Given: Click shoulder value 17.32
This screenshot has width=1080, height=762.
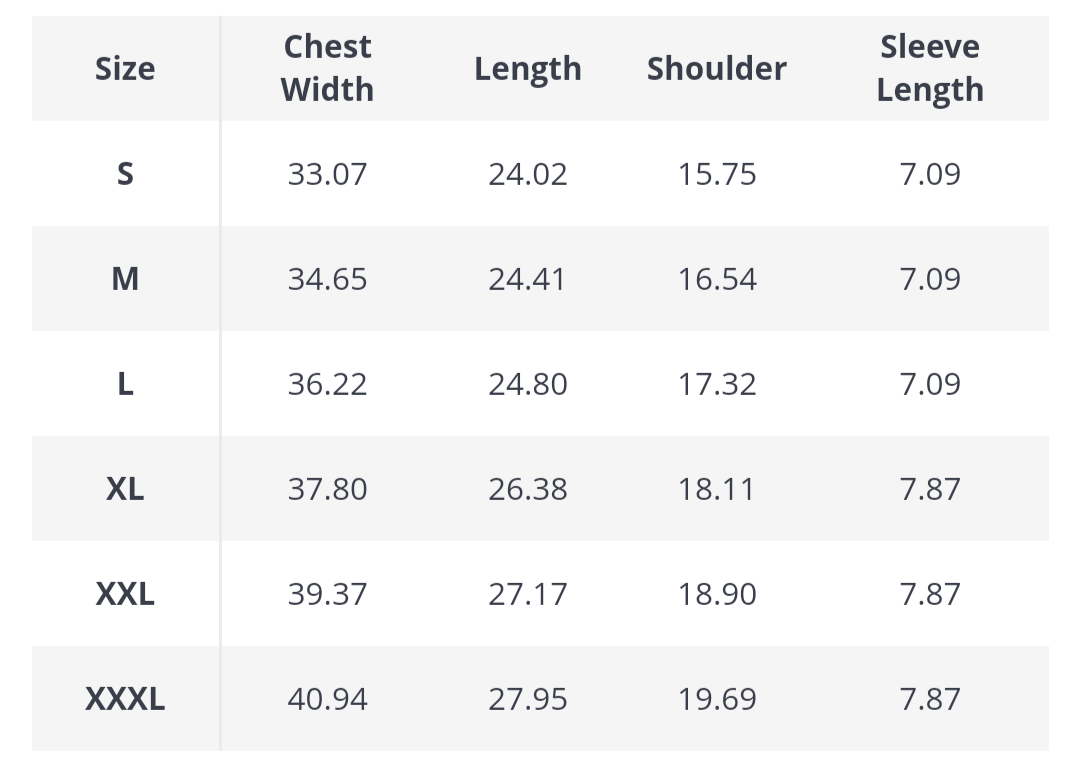Looking at the screenshot, I should tap(717, 384).
